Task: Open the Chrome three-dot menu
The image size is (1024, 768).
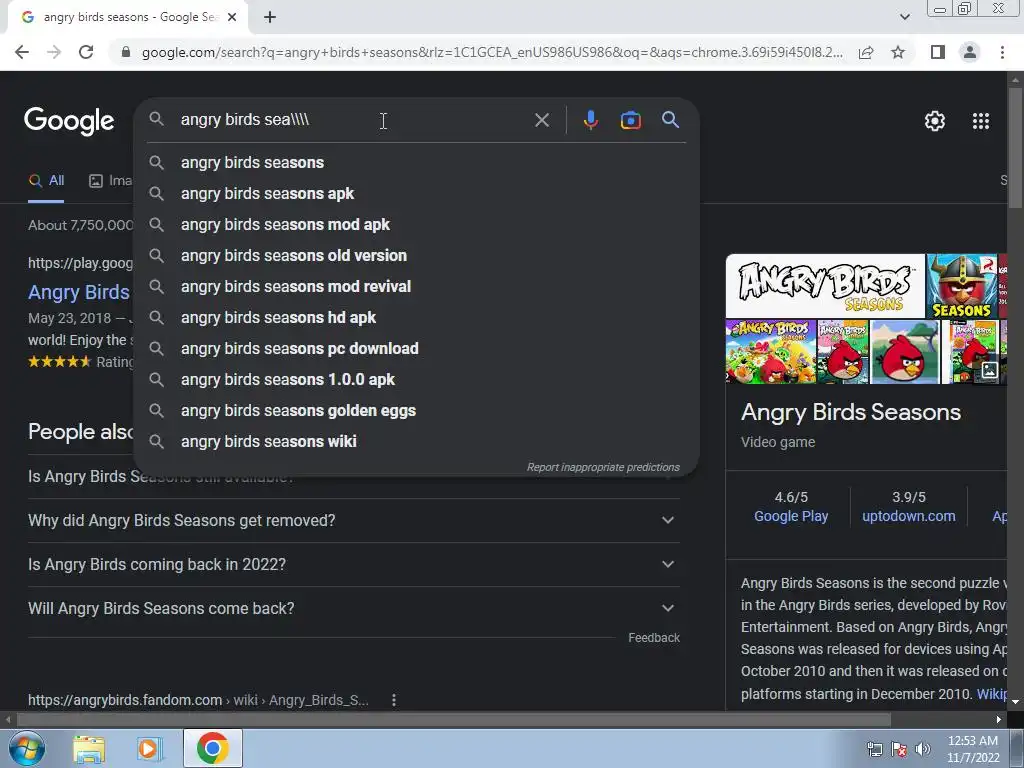Action: coord(1002,52)
